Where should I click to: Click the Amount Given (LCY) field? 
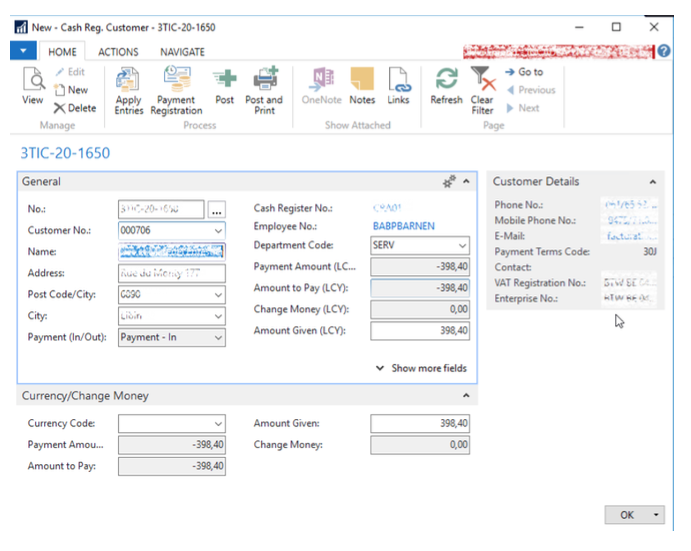click(x=420, y=331)
